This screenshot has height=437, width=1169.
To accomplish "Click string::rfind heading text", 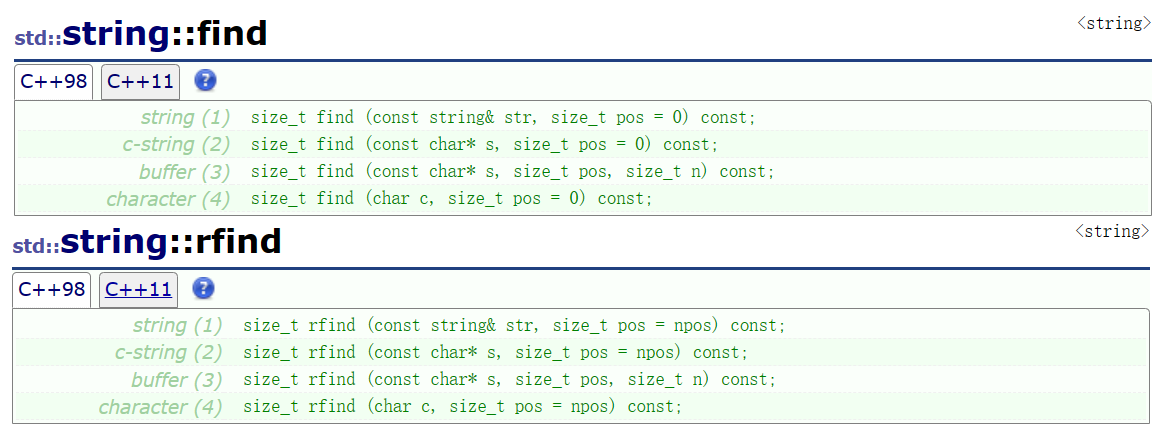I will click(171, 242).
